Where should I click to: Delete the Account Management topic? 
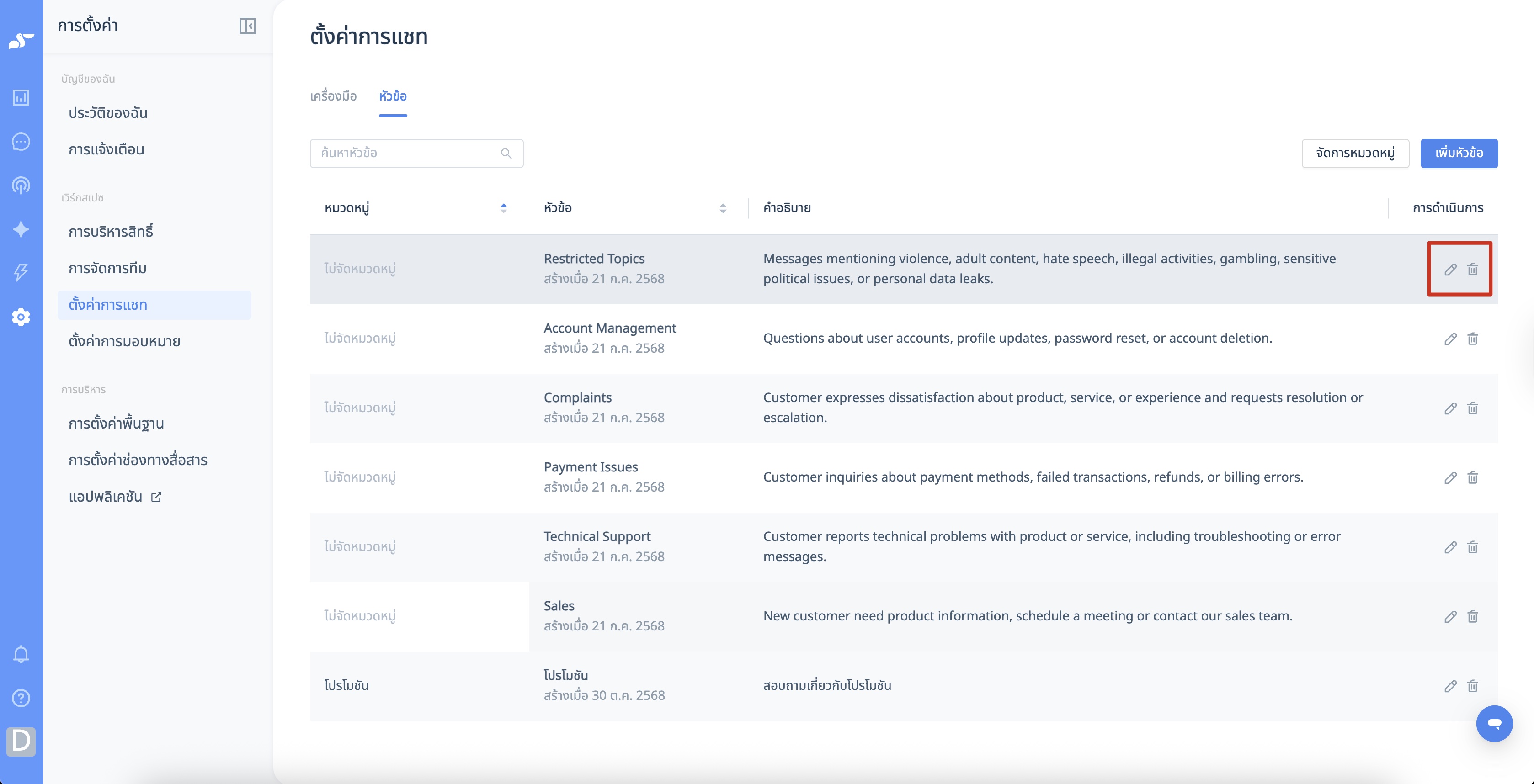[x=1473, y=339]
